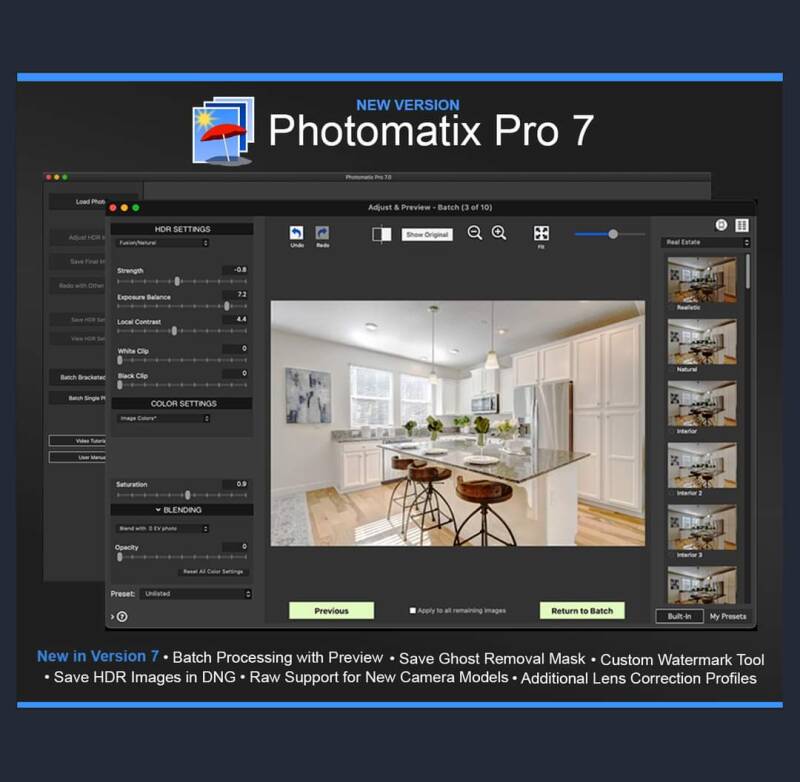Select the Built-In presets tab
Viewport: 800px width, 782px height.
pyautogui.click(x=679, y=616)
